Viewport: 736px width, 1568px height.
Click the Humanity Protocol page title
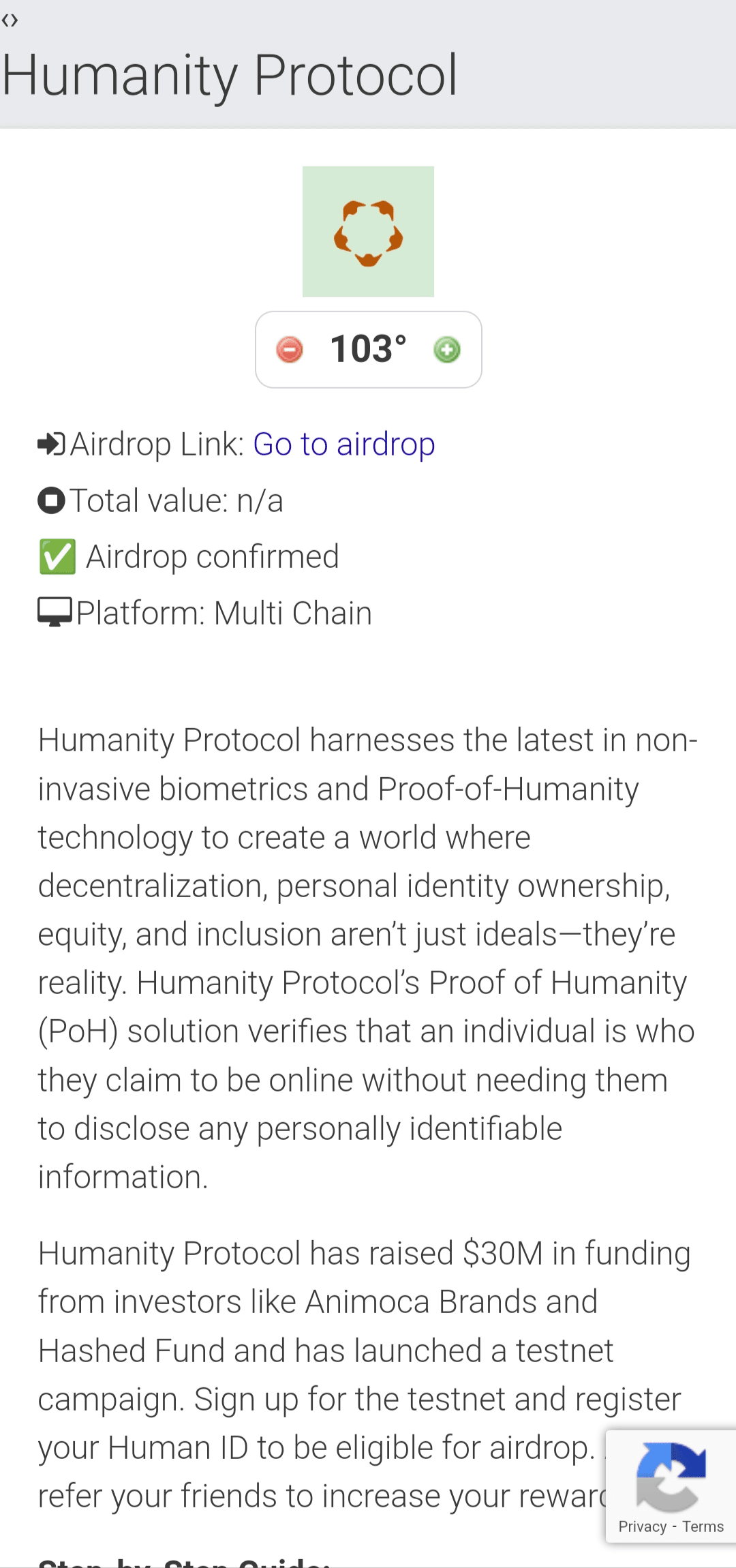point(230,75)
